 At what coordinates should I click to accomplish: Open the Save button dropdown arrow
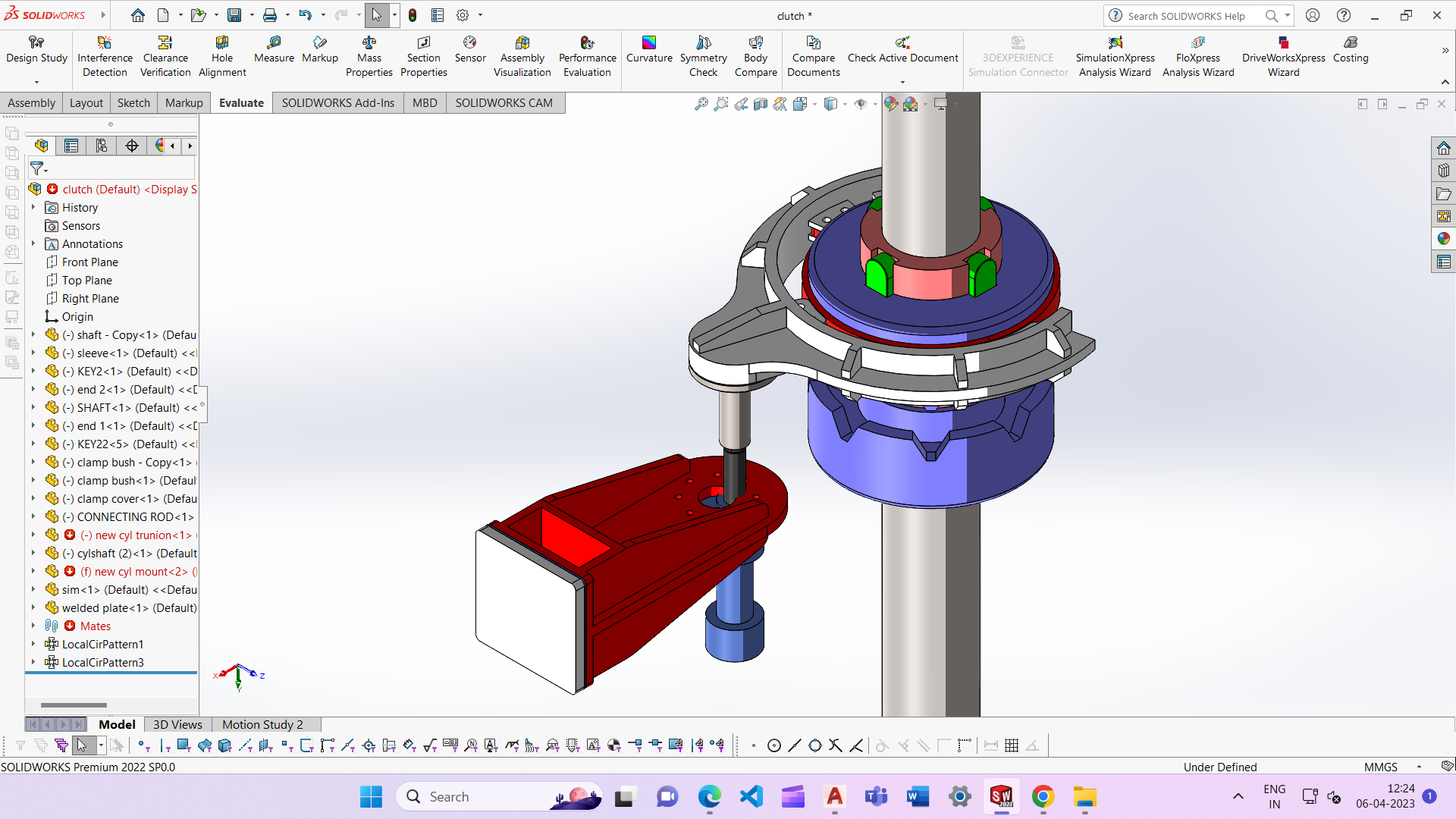[x=252, y=15]
